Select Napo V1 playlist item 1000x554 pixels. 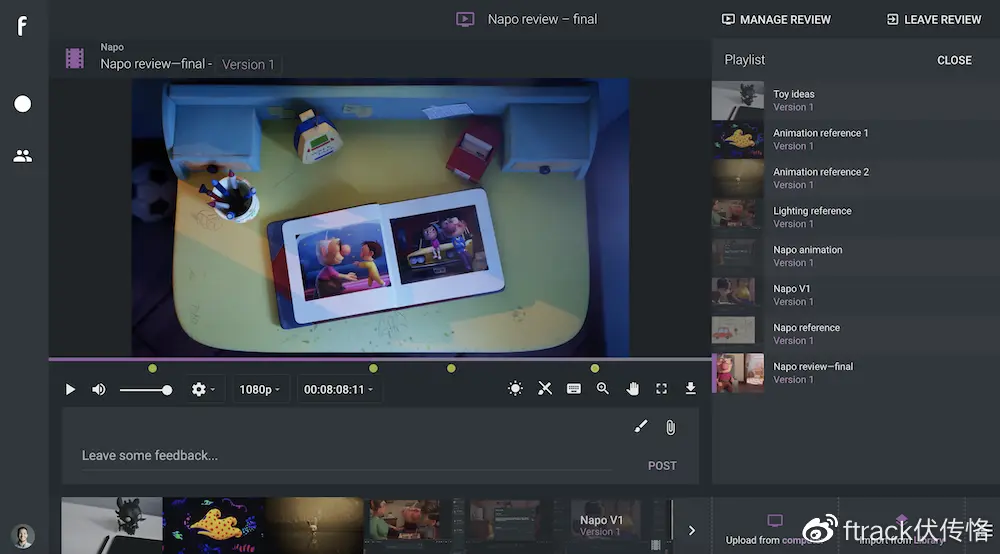855,295
